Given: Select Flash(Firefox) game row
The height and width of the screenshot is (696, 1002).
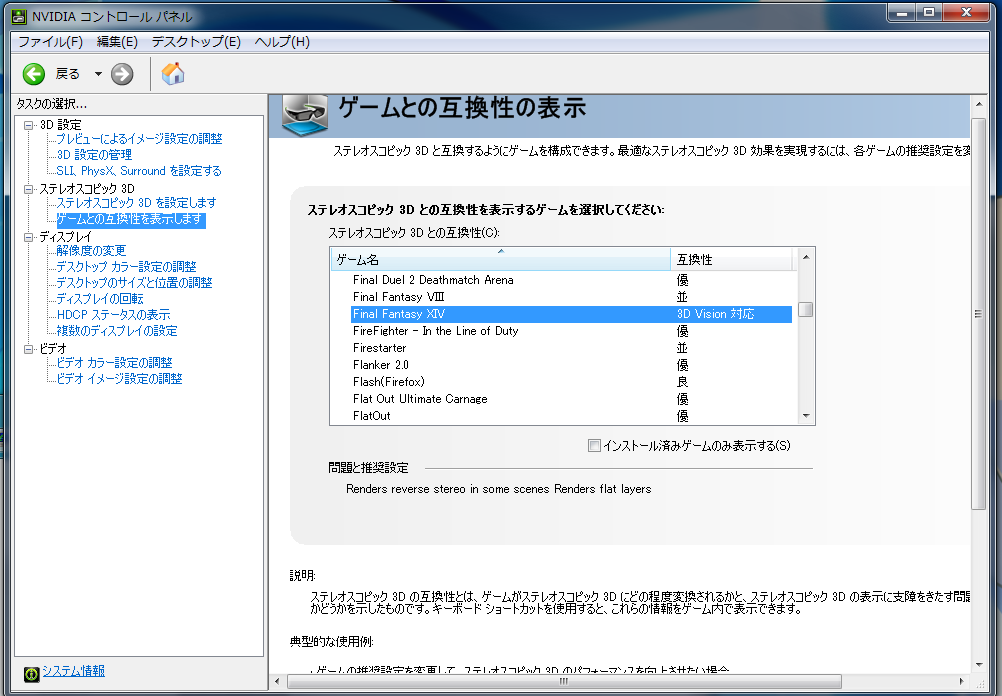Looking at the screenshot, I should [x=571, y=382].
